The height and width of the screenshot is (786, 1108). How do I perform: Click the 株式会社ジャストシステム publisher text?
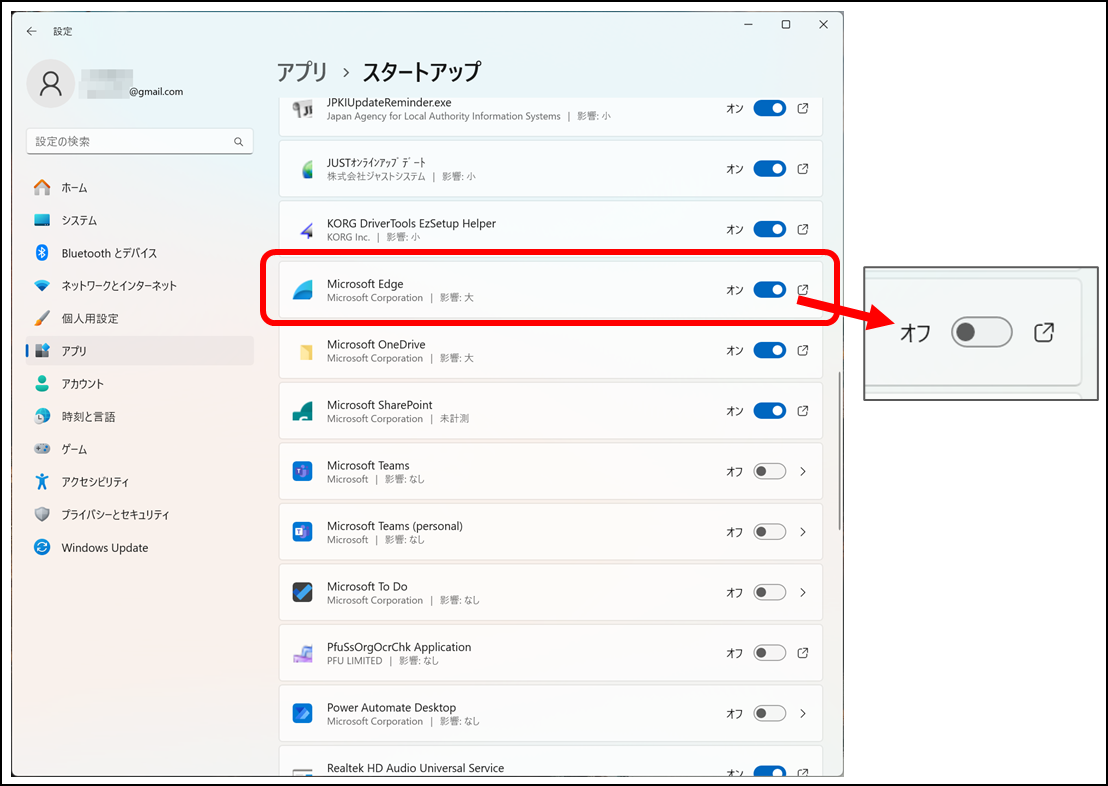click(x=376, y=176)
